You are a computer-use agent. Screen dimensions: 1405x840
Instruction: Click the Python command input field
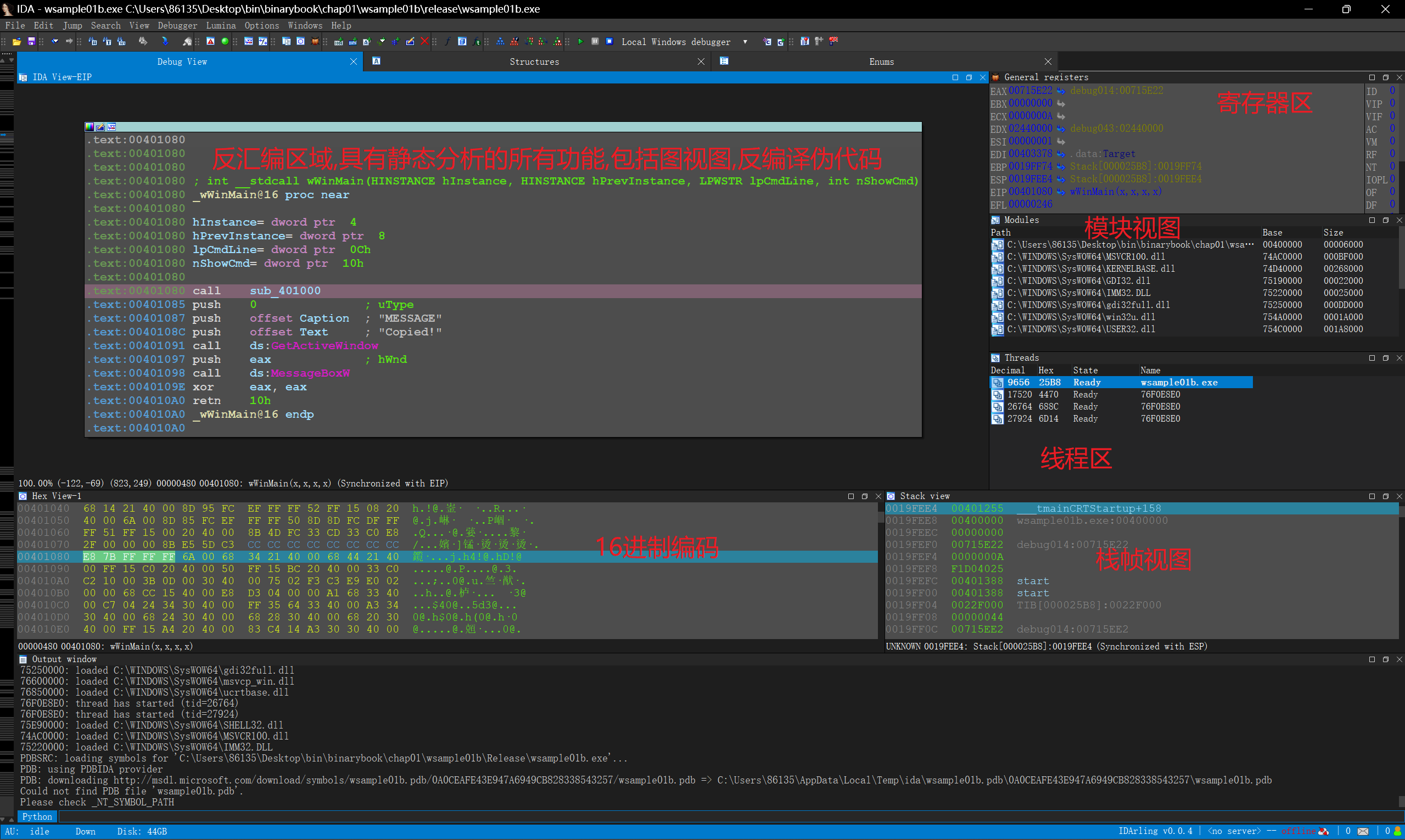(679, 816)
